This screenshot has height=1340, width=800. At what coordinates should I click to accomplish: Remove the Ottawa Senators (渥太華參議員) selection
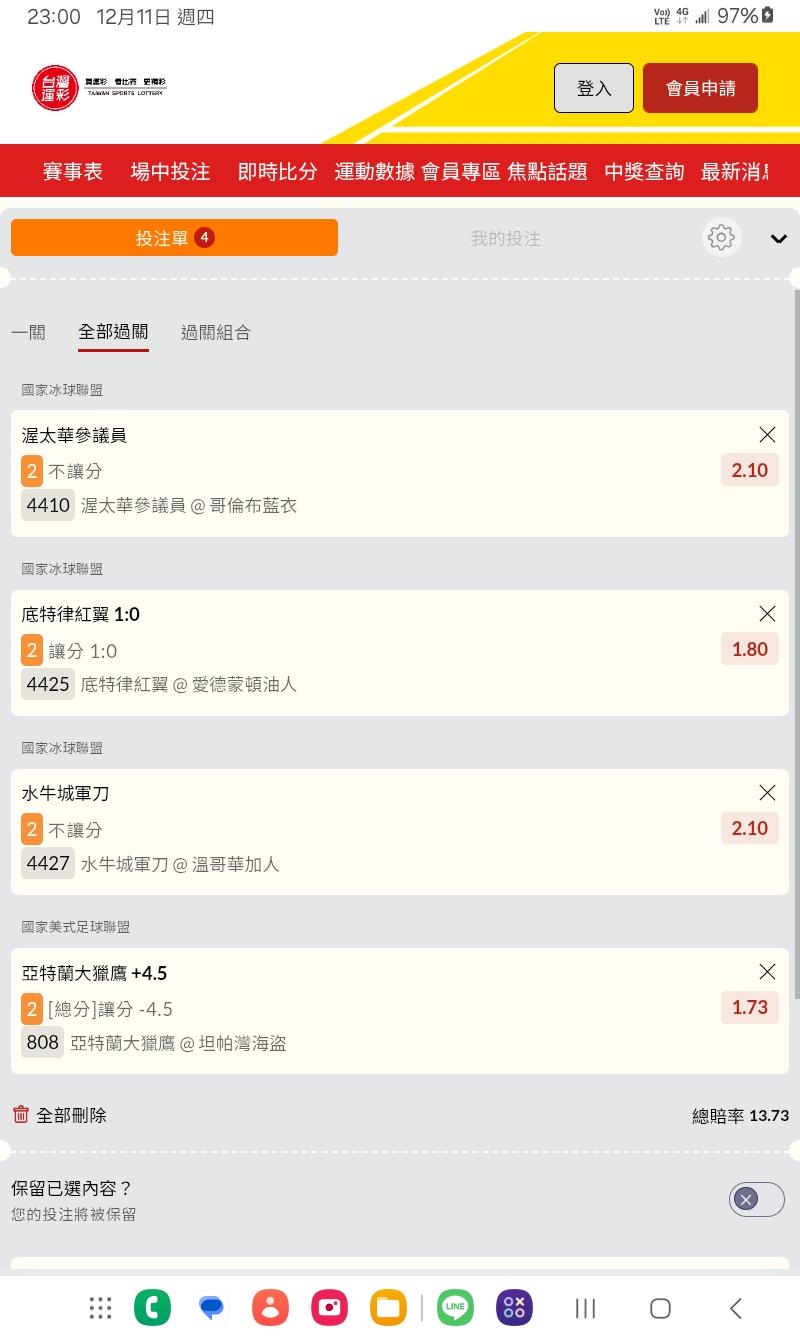(767, 435)
